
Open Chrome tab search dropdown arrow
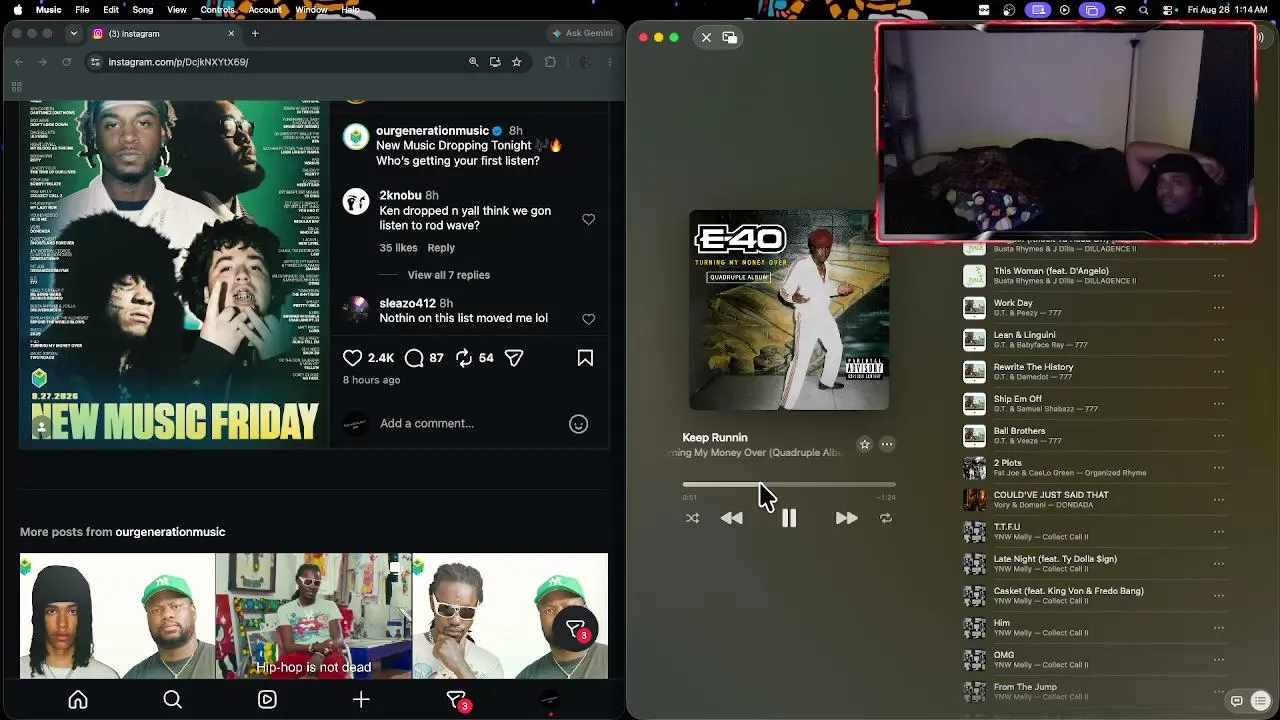click(73, 33)
